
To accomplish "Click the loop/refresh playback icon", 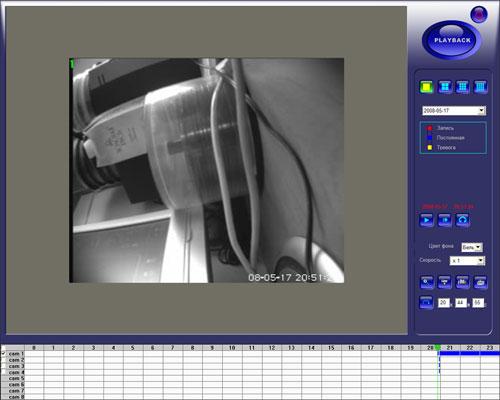I will [462, 220].
